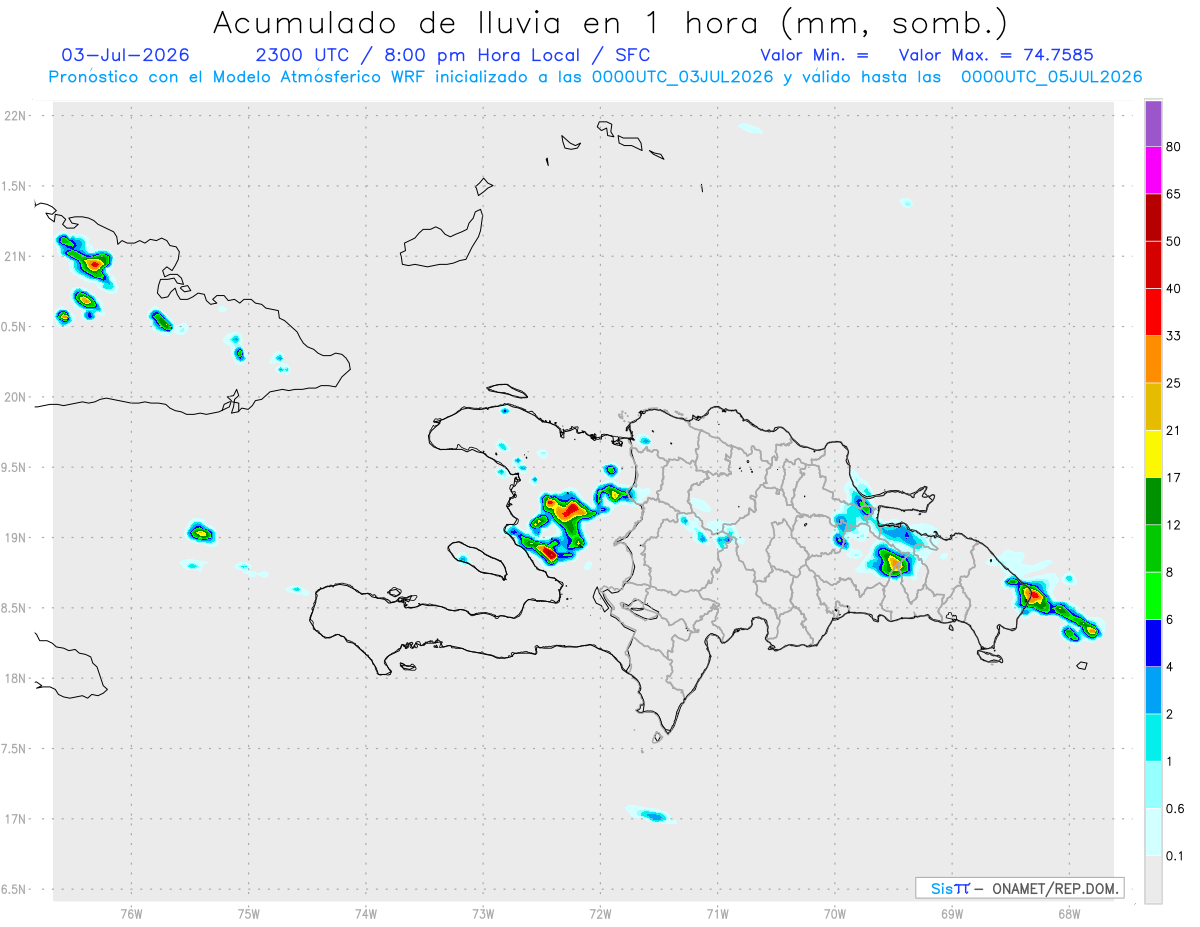
Task: Select the "65" value on the color scale
Action: click(x=1175, y=194)
